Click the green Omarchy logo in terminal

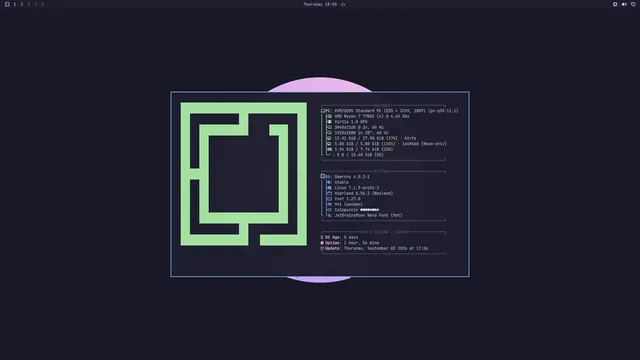tap(244, 174)
